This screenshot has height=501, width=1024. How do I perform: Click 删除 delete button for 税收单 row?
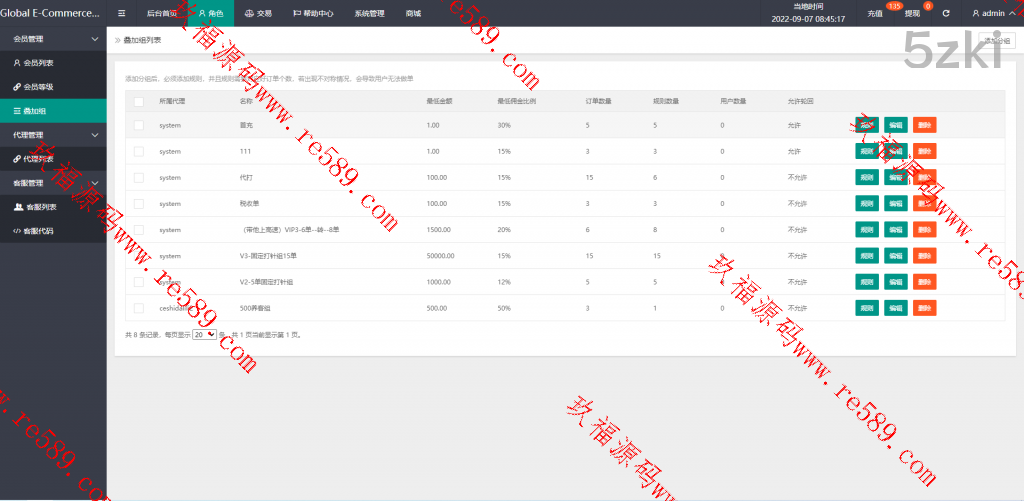pos(924,203)
